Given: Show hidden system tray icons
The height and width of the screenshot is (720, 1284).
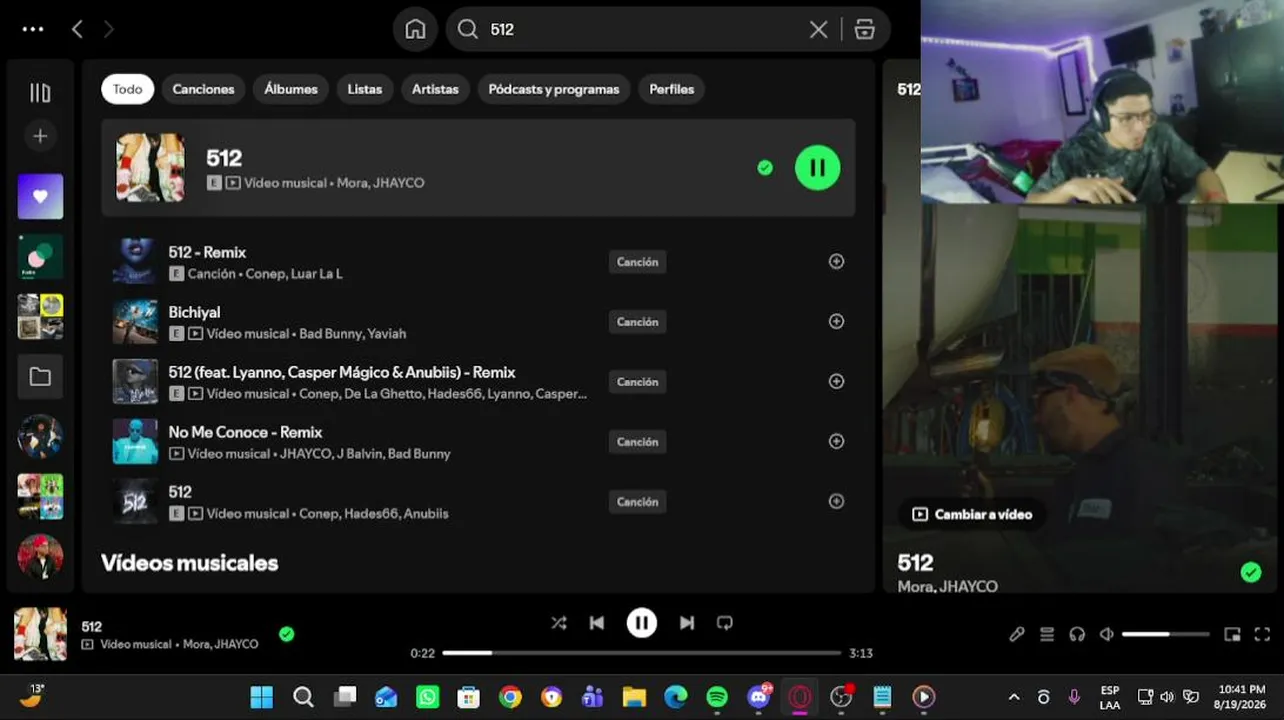Looking at the screenshot, I should tap(1014, 697).
